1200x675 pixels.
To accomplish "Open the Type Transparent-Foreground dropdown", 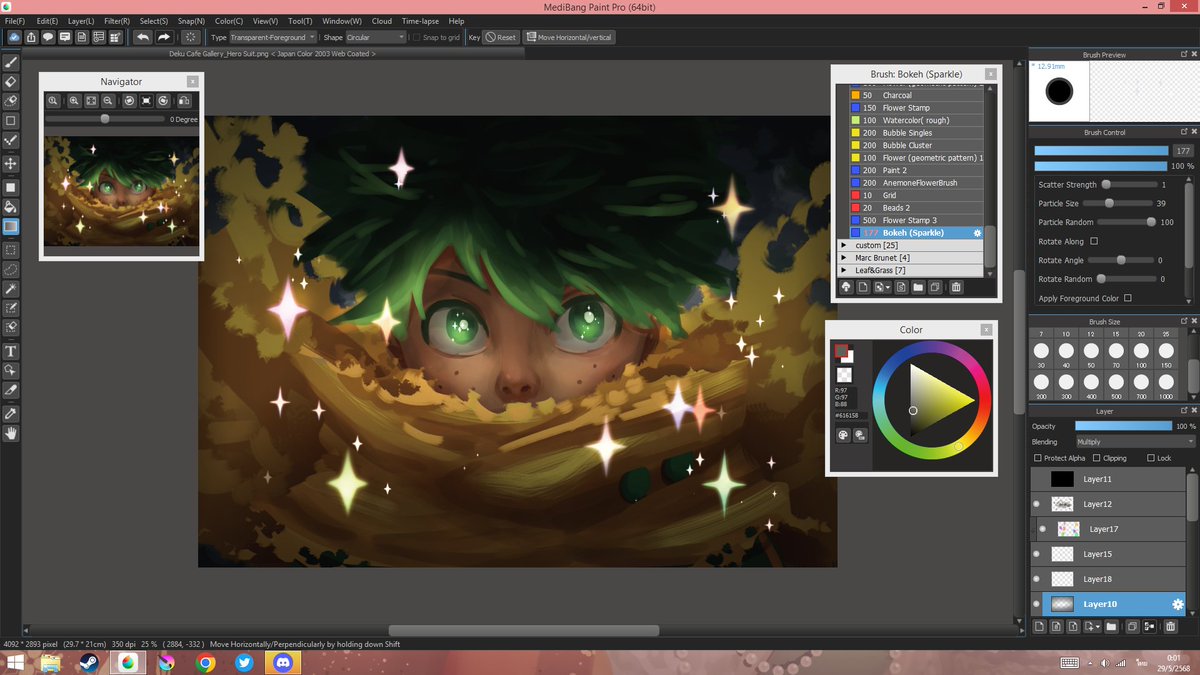I will tap(272, 37).
